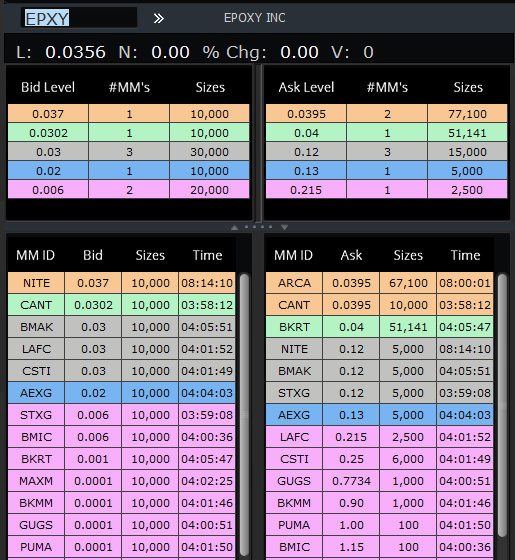Select the PUMA ask at 1.00
This screenshot has height=560, width=515.
click(x=380, y=525)
